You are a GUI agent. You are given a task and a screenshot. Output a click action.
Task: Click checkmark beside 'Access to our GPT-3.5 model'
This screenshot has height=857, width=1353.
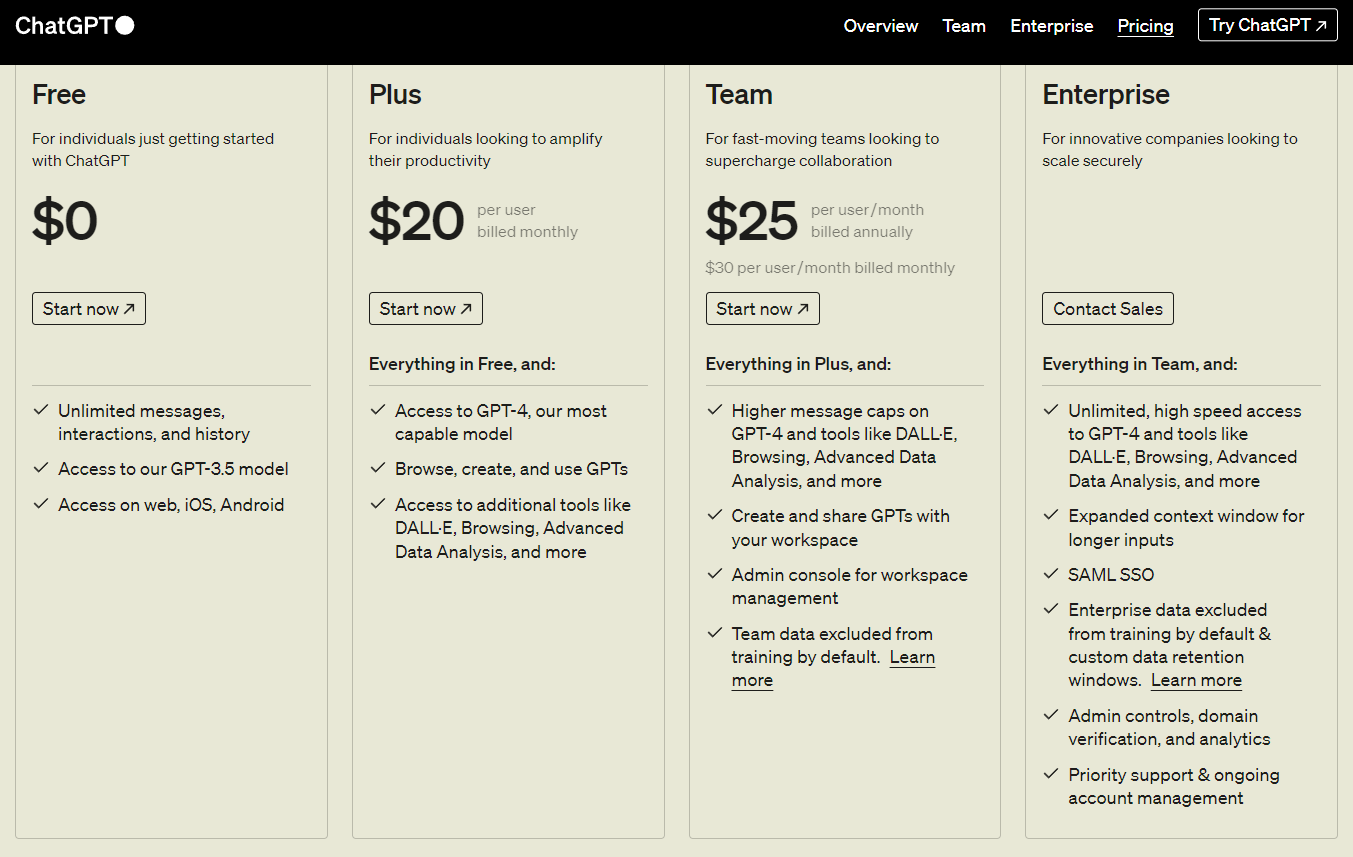click(41, 468)
